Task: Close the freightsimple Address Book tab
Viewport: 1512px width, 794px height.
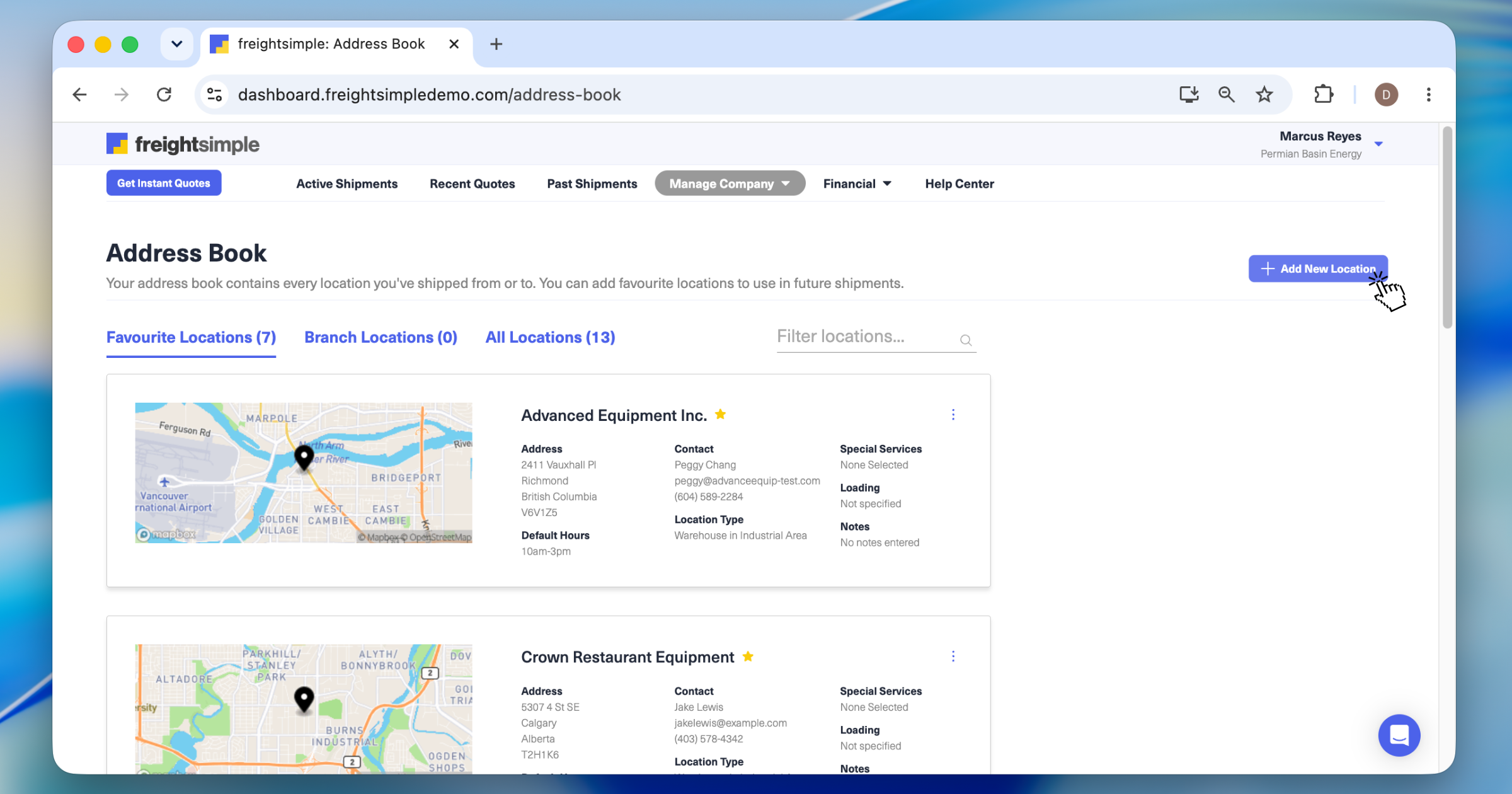Action: pyautogui.click(x=454, y=44)
